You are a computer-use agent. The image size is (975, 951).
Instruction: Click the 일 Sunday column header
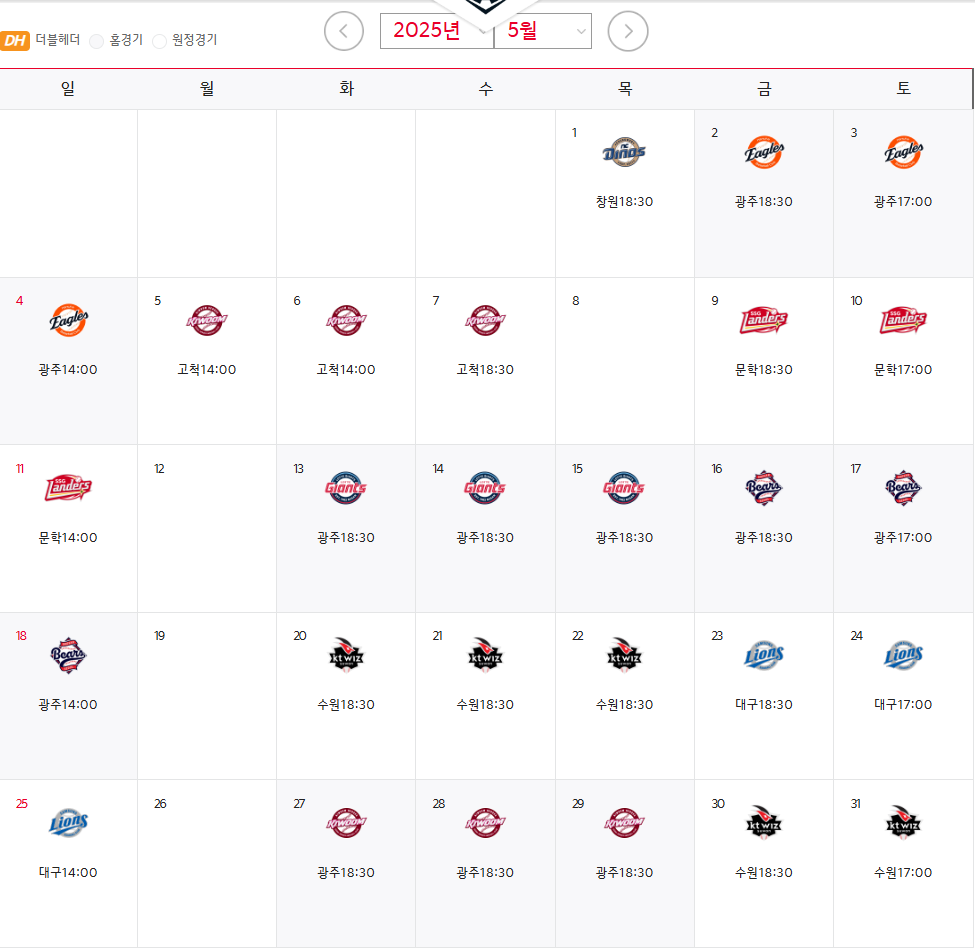click(x=68, y=88)
